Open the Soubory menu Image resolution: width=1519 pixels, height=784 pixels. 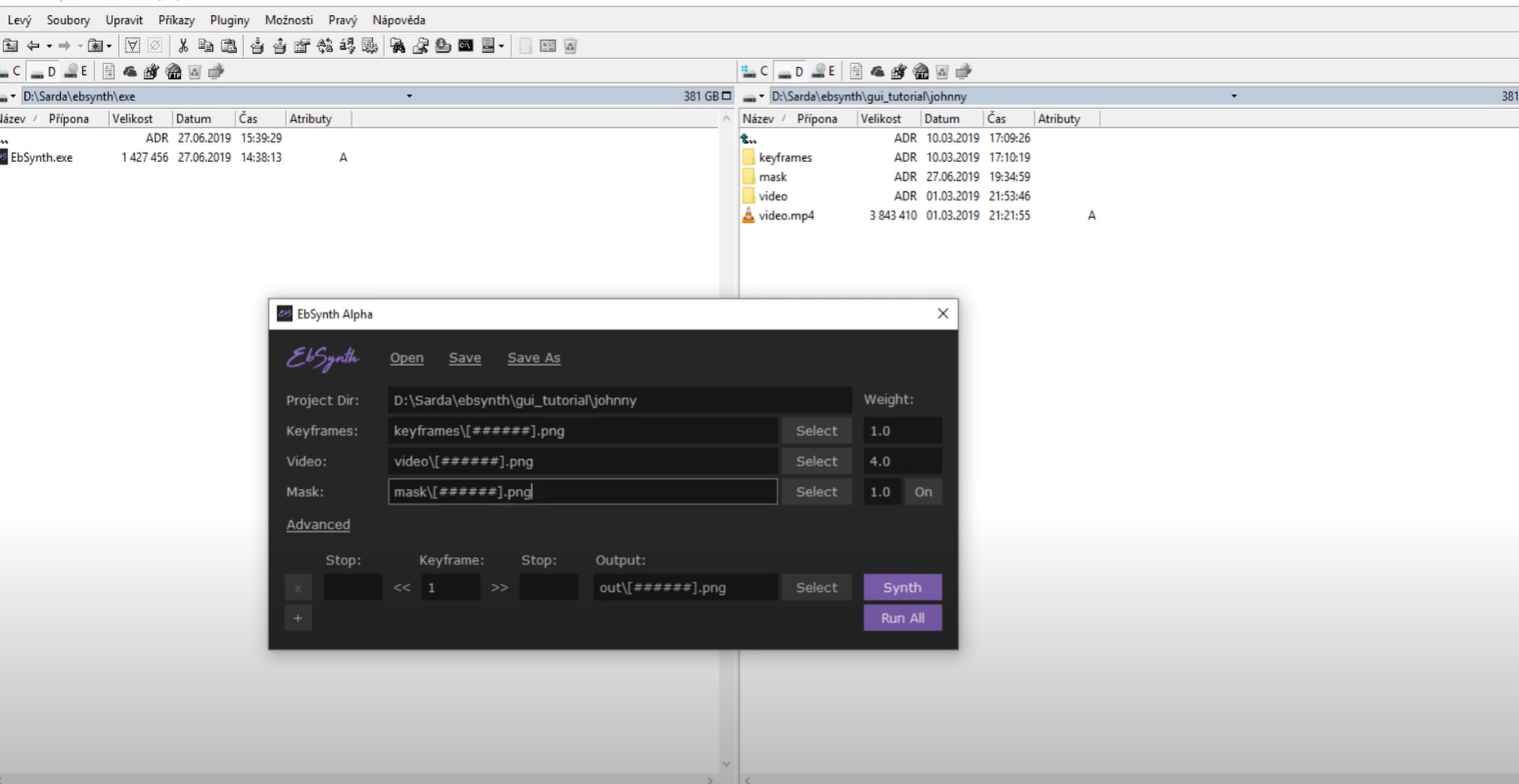click(68, 20)
